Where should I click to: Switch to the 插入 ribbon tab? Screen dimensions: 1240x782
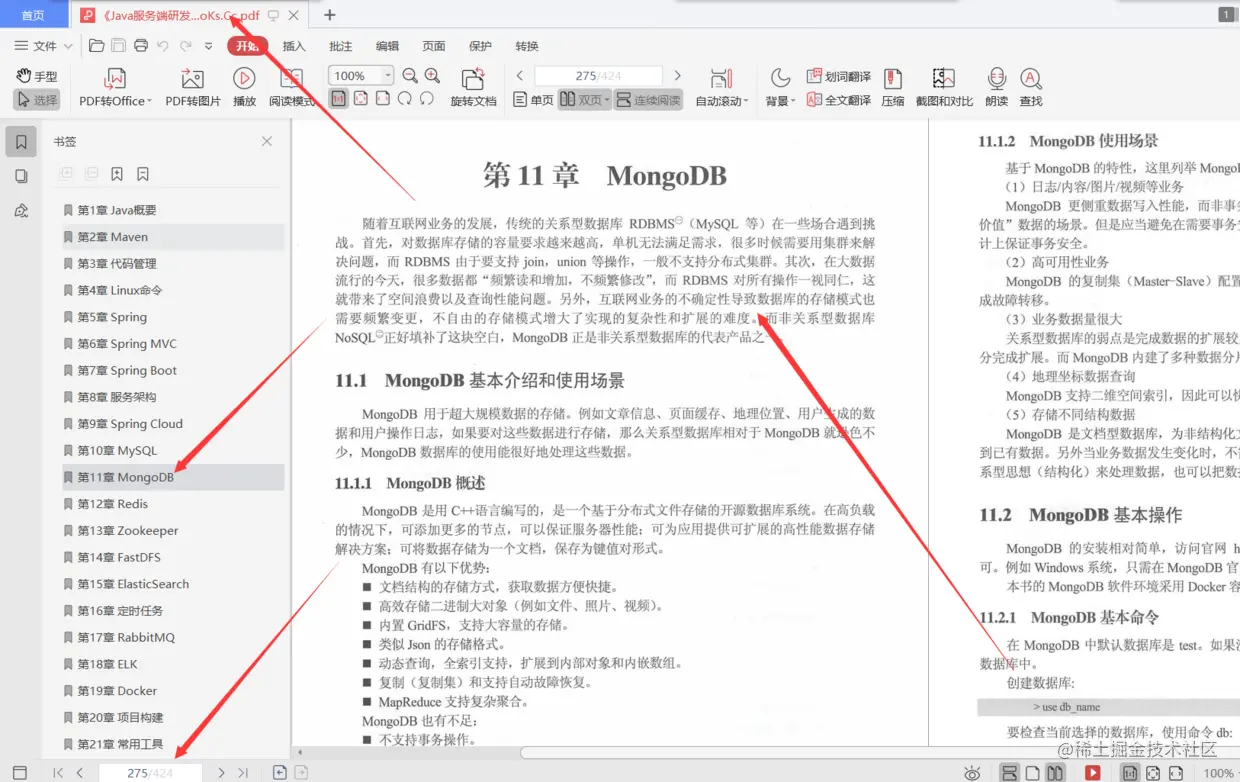tap(294, 46)
